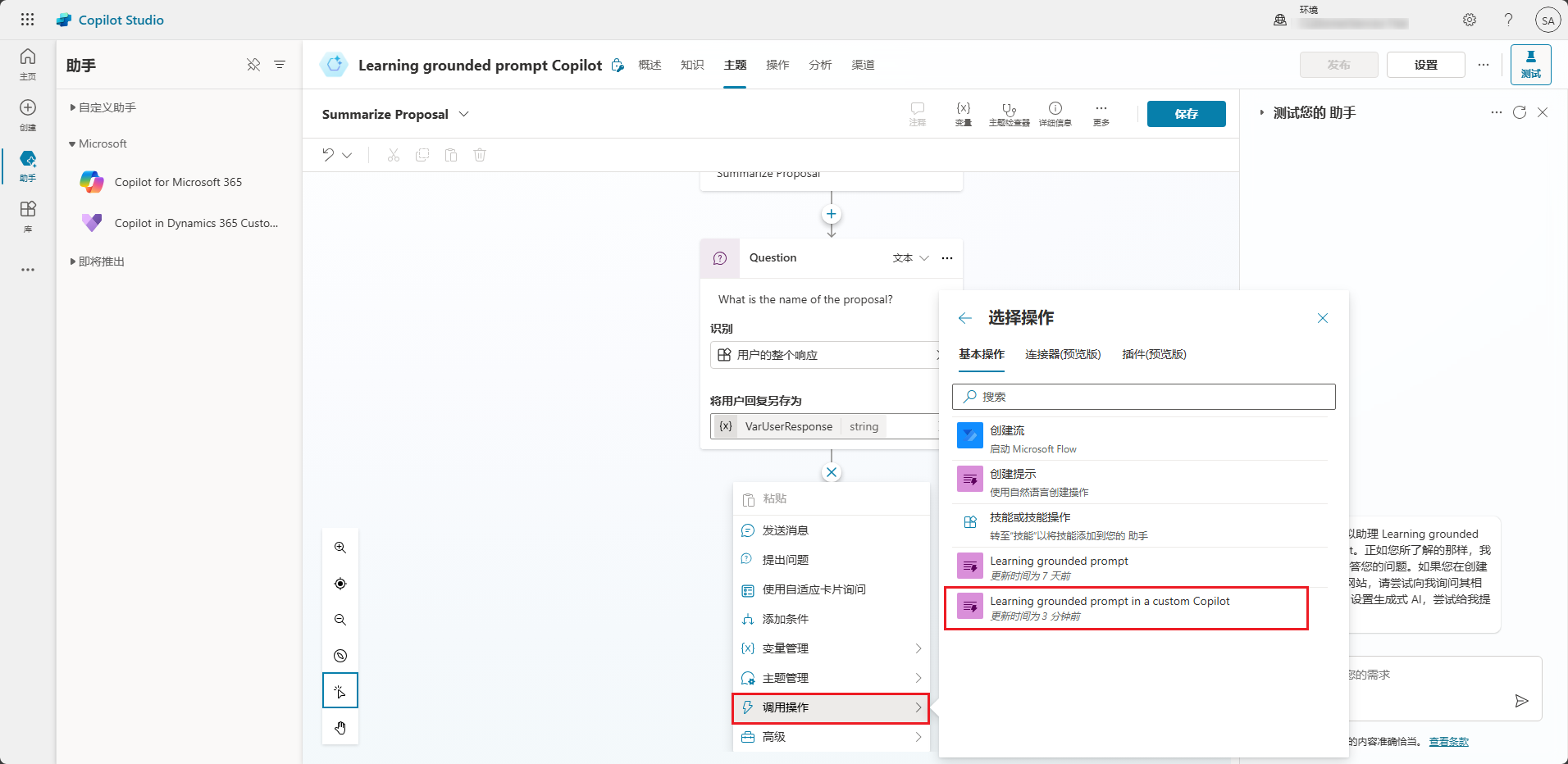Switch to 连接器(预览版) tab

[1063, 354]
